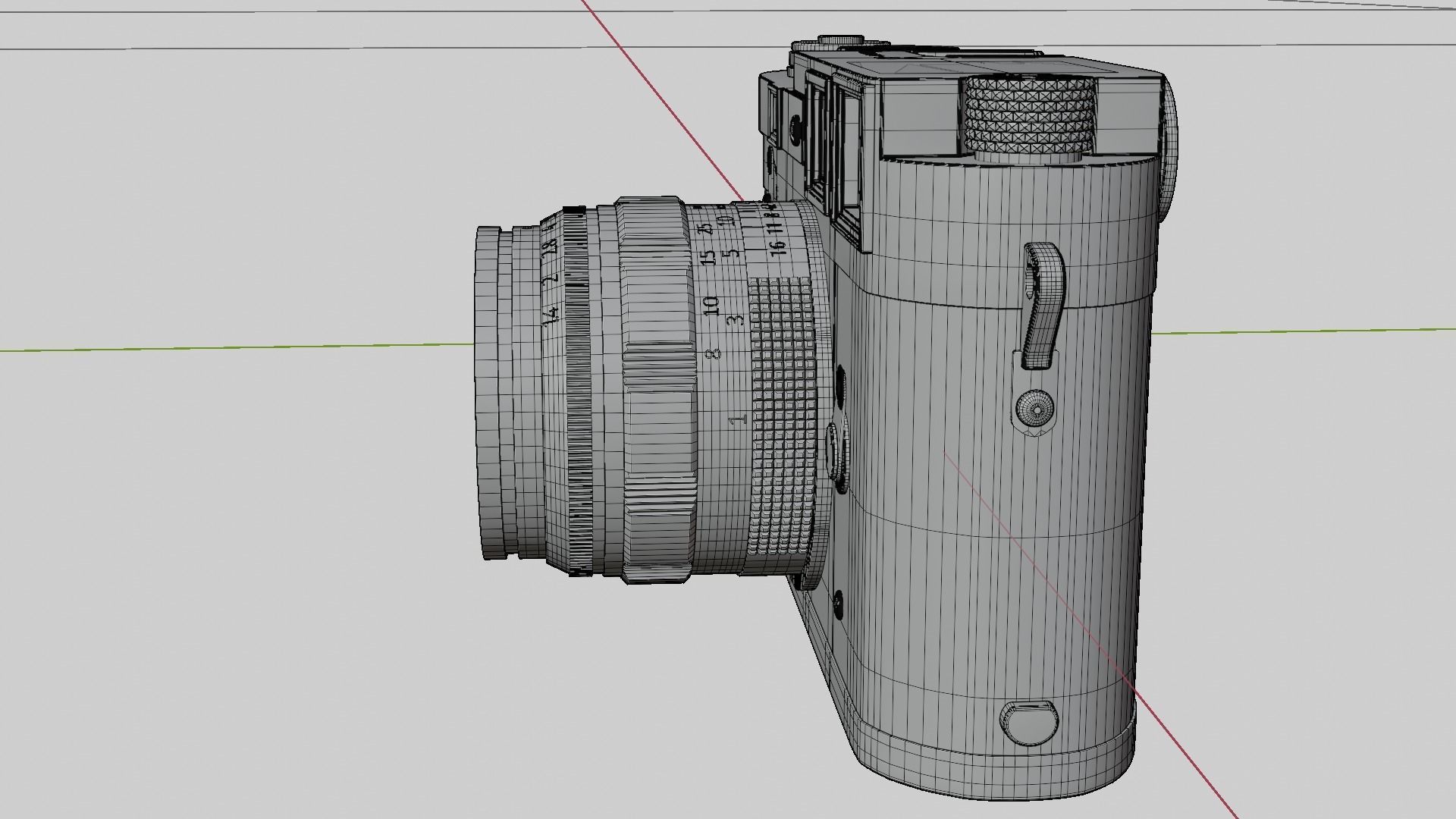
Task: Click the knurled dial on camera top
Action: (1030, 115)
